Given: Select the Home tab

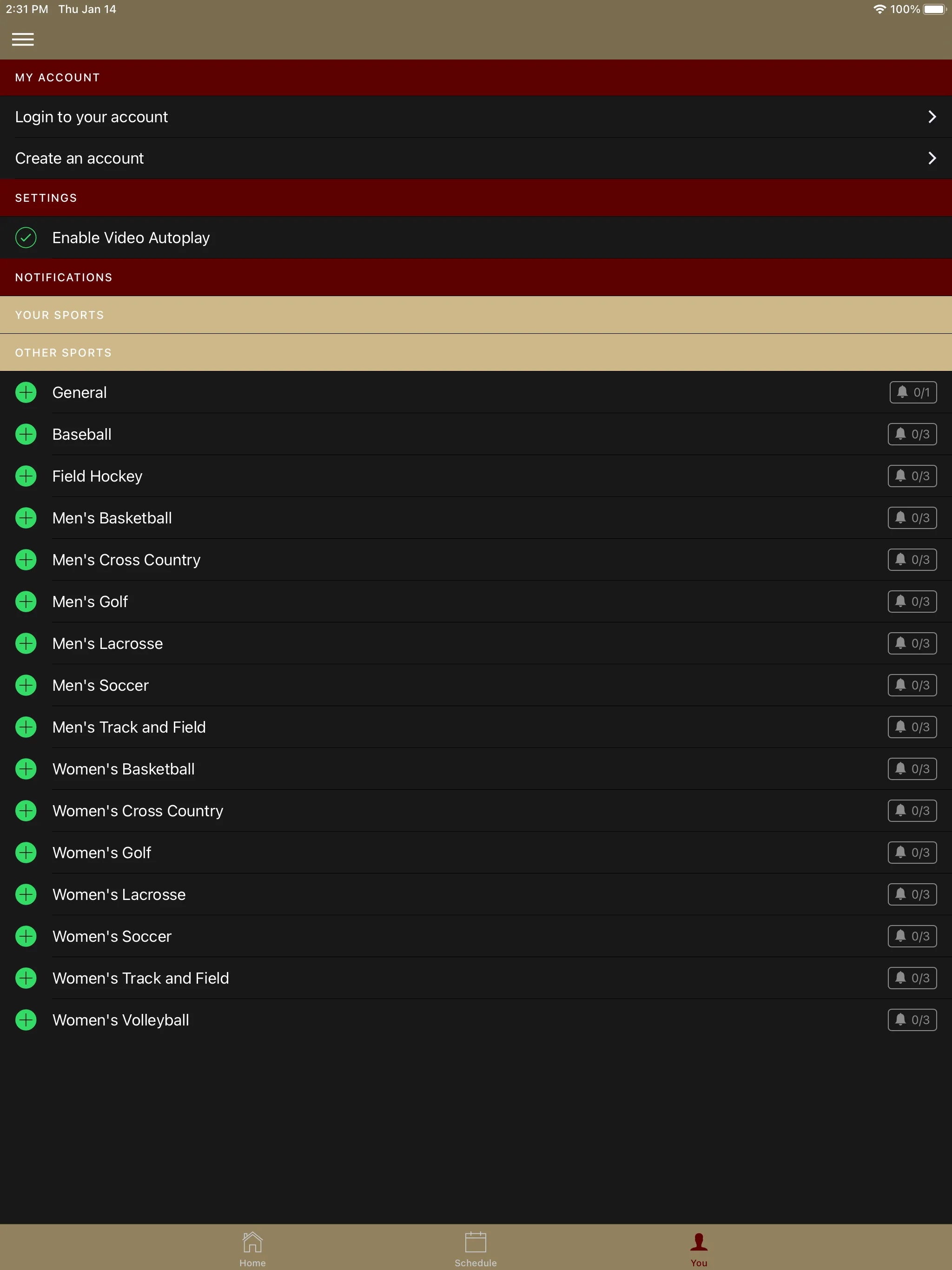Looking at the screenshot, I should coord(252,1246).
